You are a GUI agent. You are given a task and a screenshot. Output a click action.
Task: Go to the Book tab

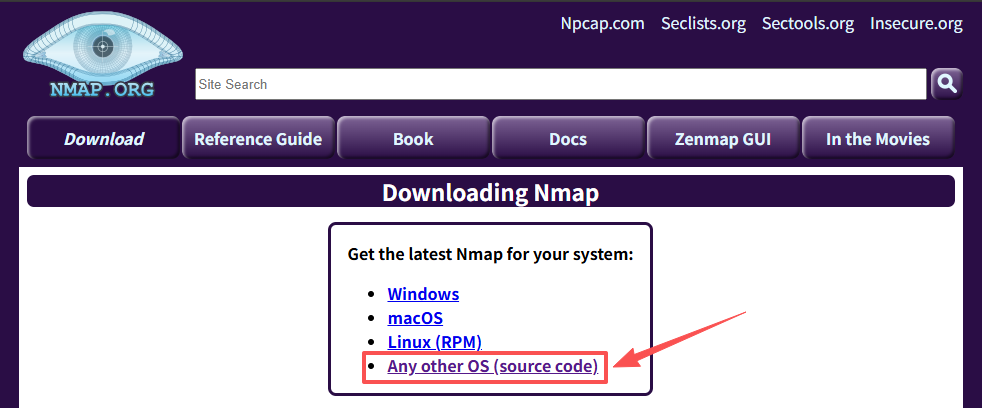(413, 139)
